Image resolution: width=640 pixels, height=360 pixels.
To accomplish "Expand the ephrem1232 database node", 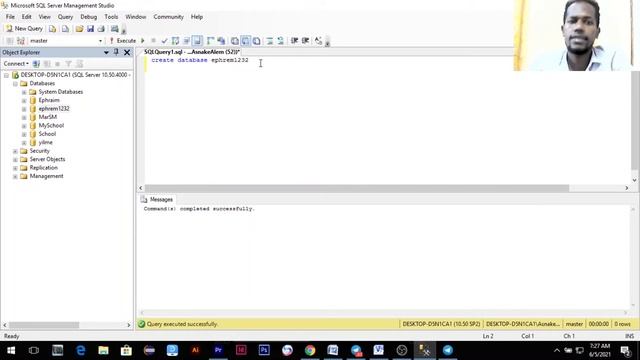I will click(24, 109).
